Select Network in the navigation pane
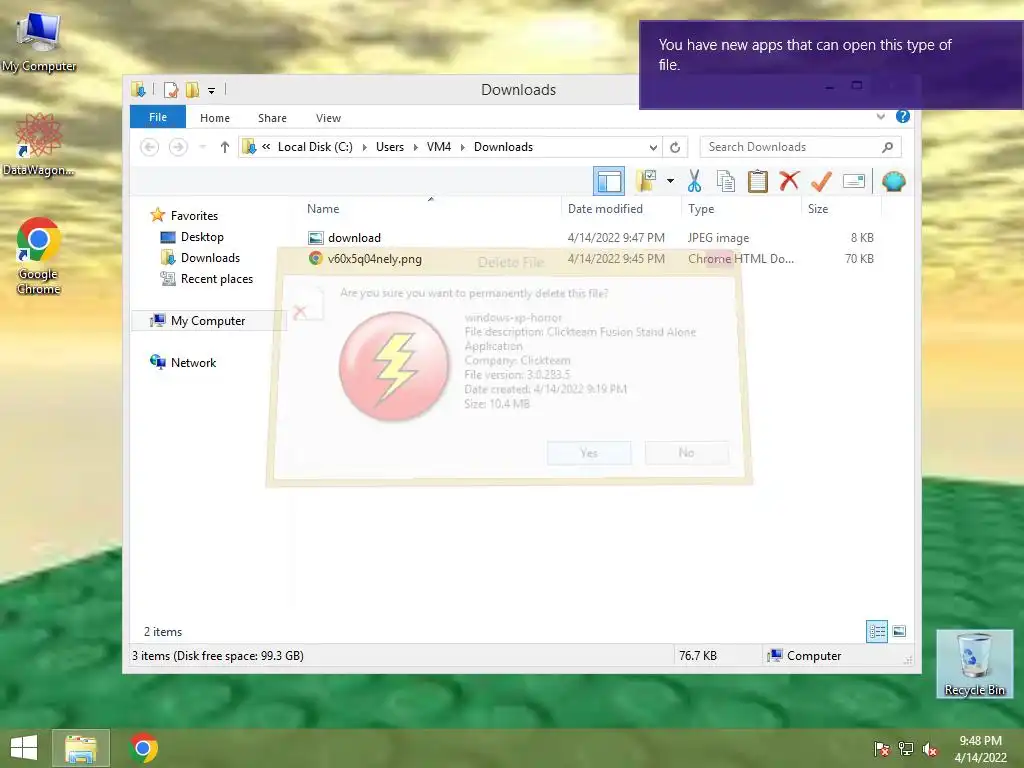Viewport: 1024px width, 768px height. [193, 362]
